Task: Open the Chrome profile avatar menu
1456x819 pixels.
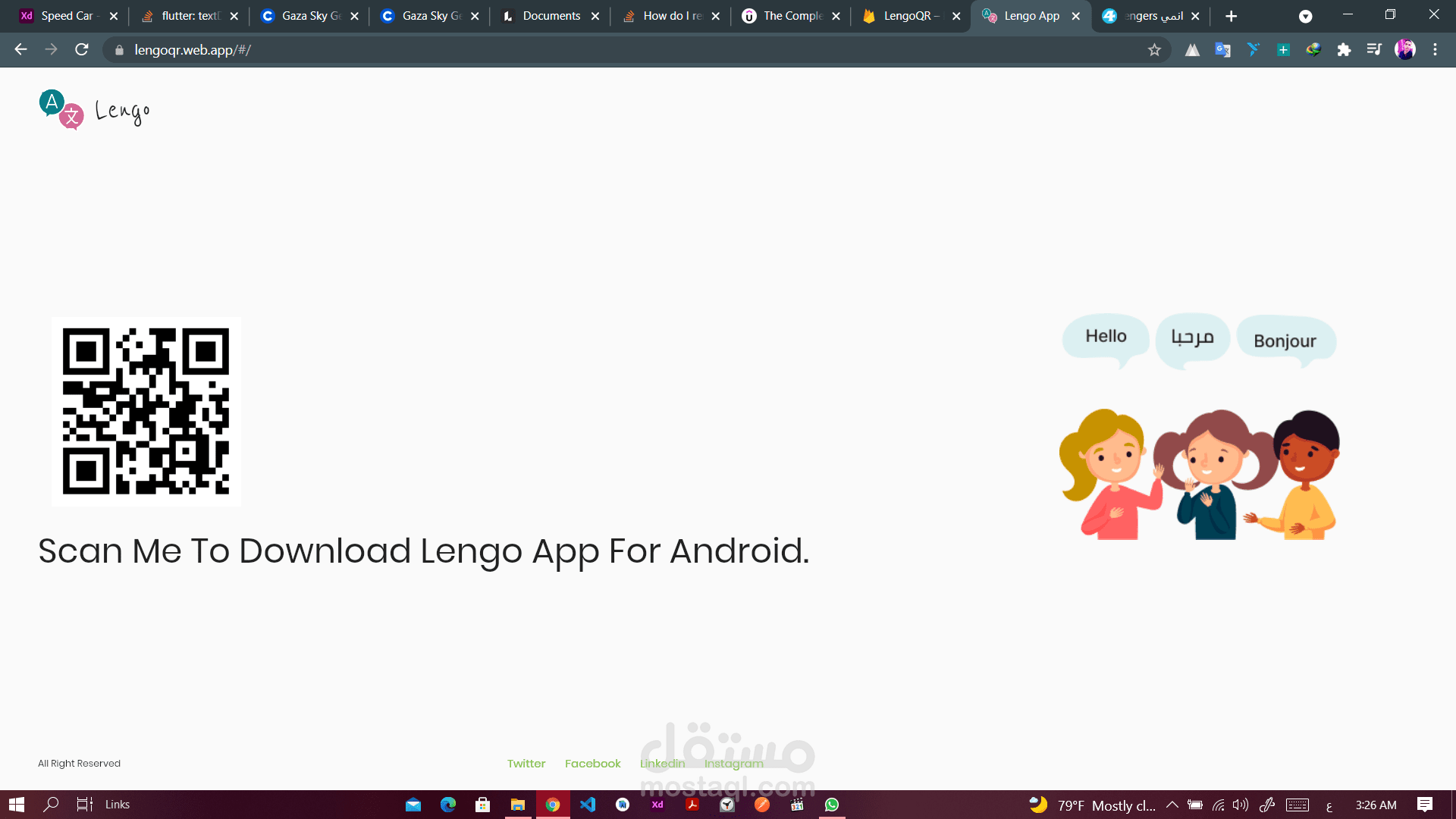Action: click(1407, 50)
